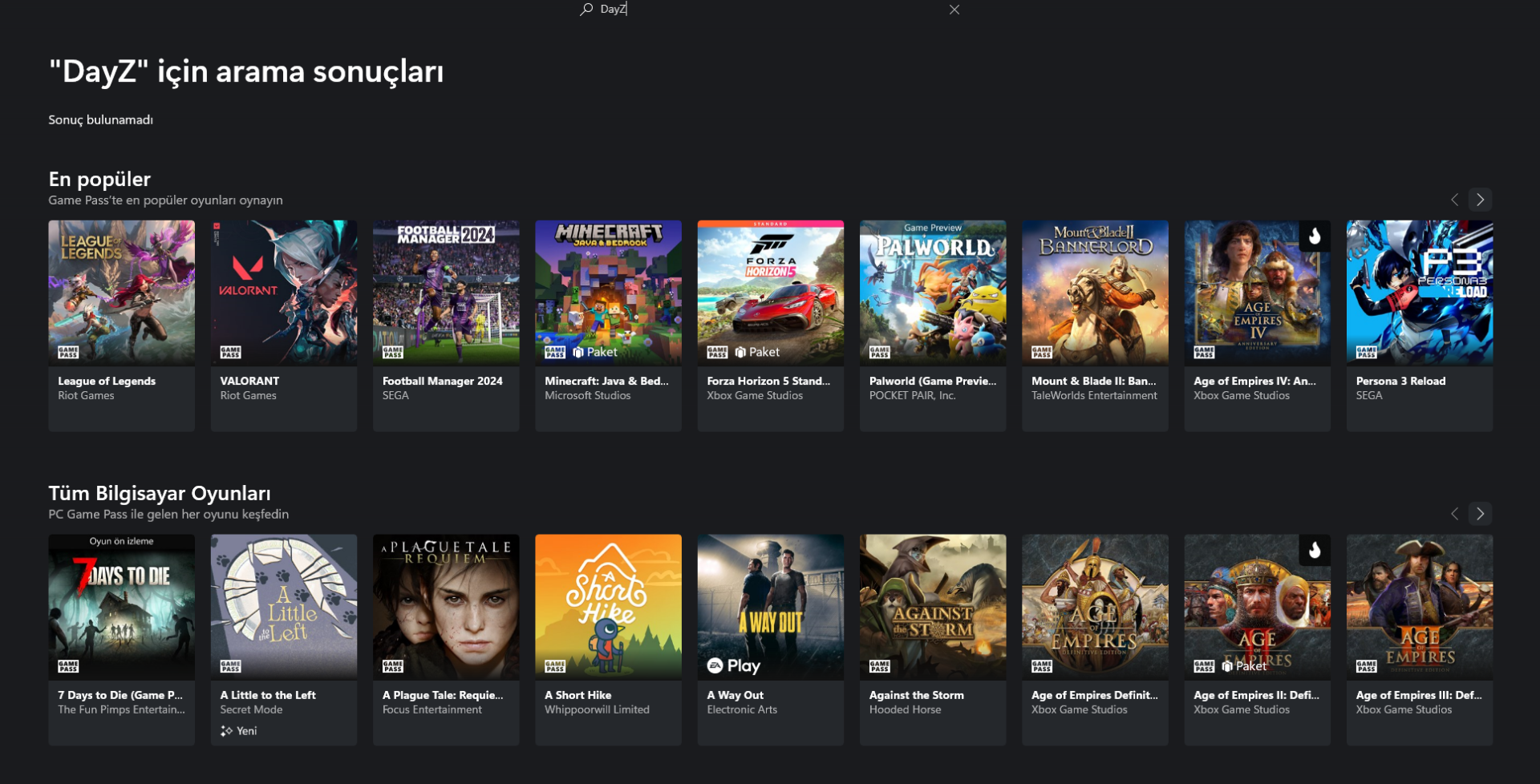This screenshot has width=1540, height=784.
Task: Open A Plague Tale Requiem cover
Action: 446,608
